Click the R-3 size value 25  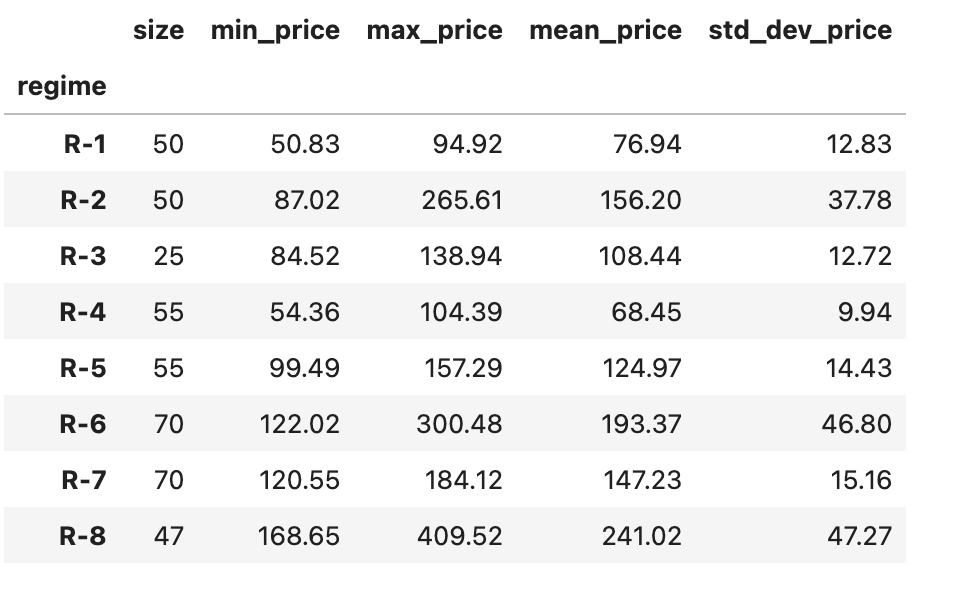click(x=169, y=256)
